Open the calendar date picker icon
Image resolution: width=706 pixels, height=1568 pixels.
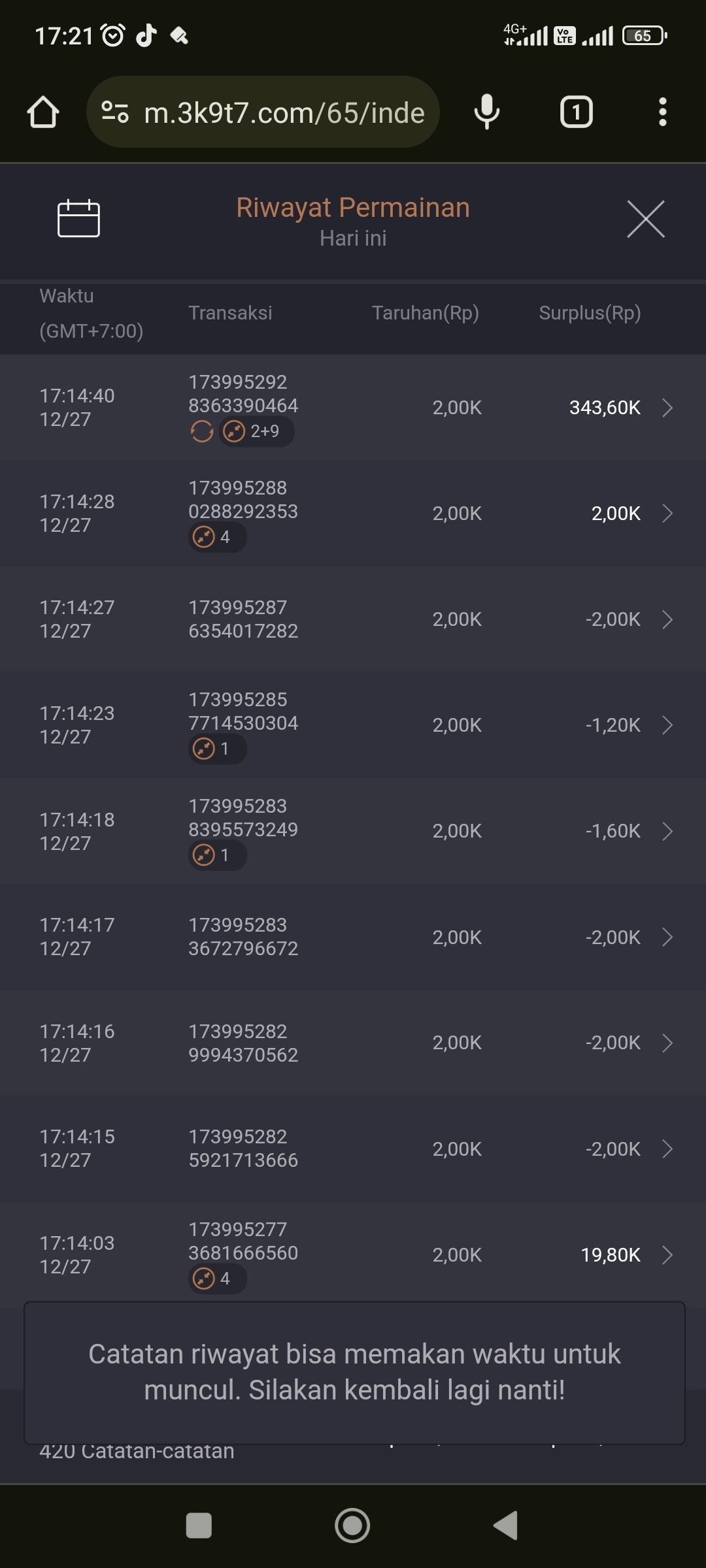pyautogui.click(x=78, y=218)
